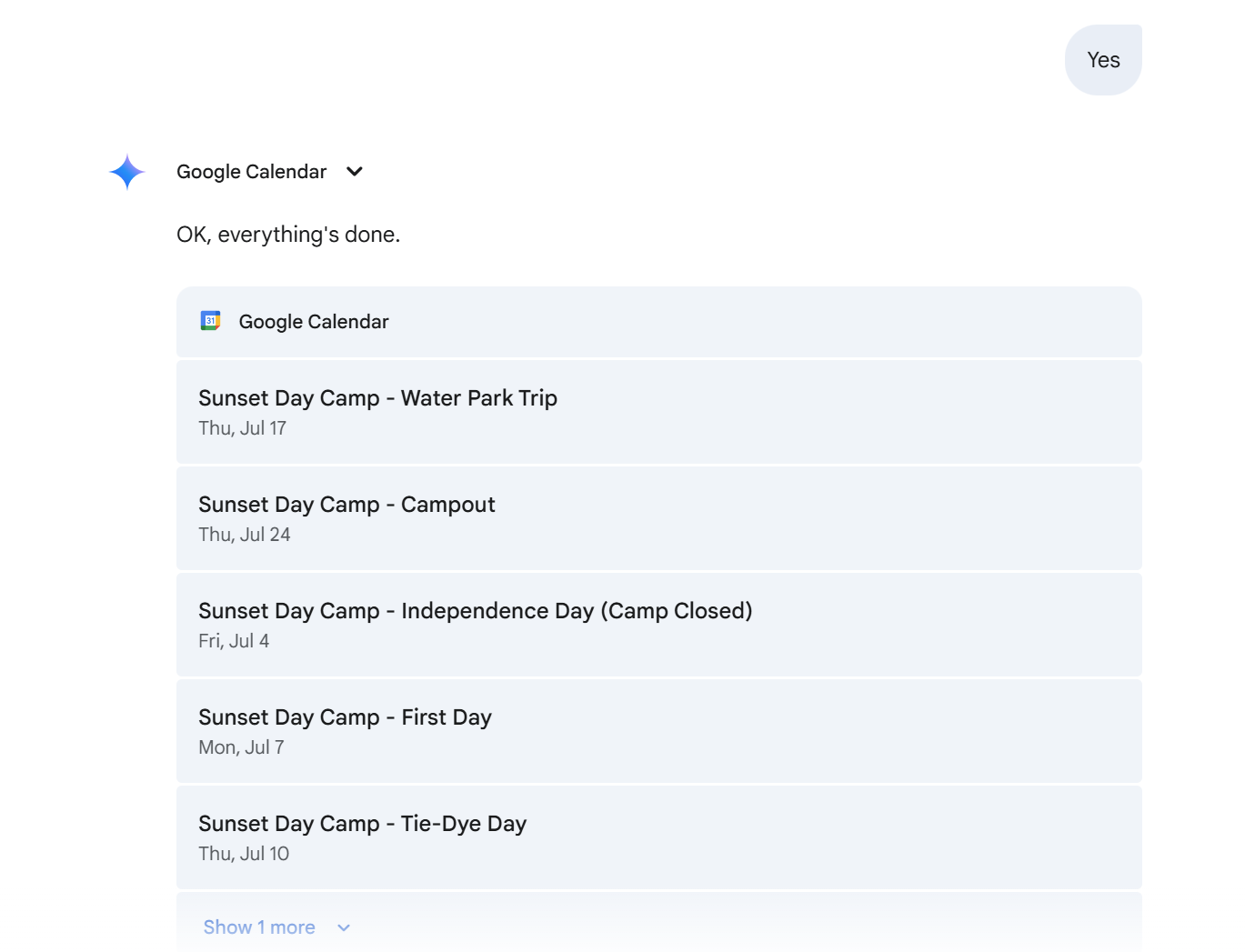1245x952 pixels.
Task: Click the date Fri, Jul 4
Action: (x=234, y=641)
